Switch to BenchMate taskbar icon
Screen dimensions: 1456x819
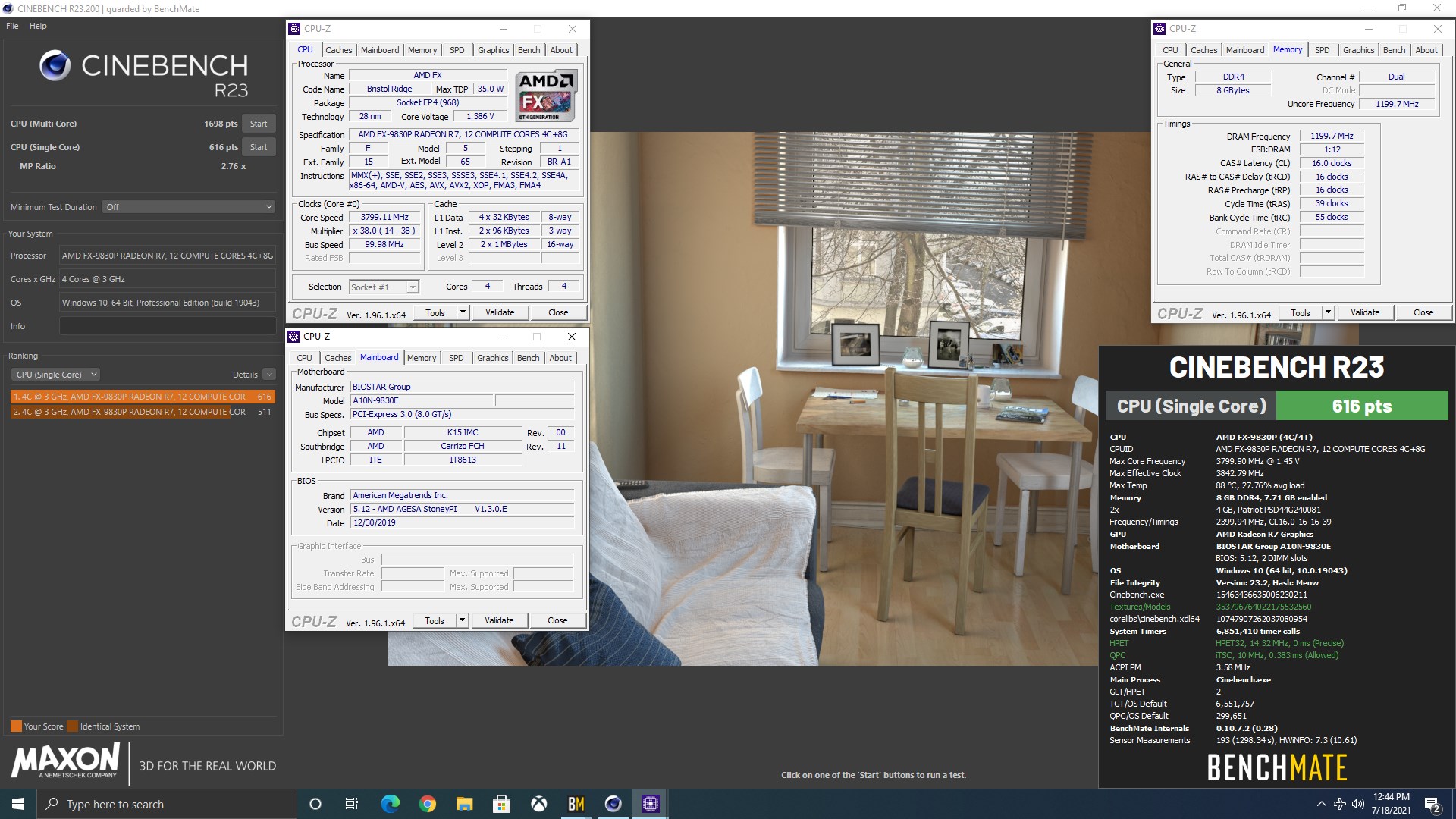tap(576, 804)
